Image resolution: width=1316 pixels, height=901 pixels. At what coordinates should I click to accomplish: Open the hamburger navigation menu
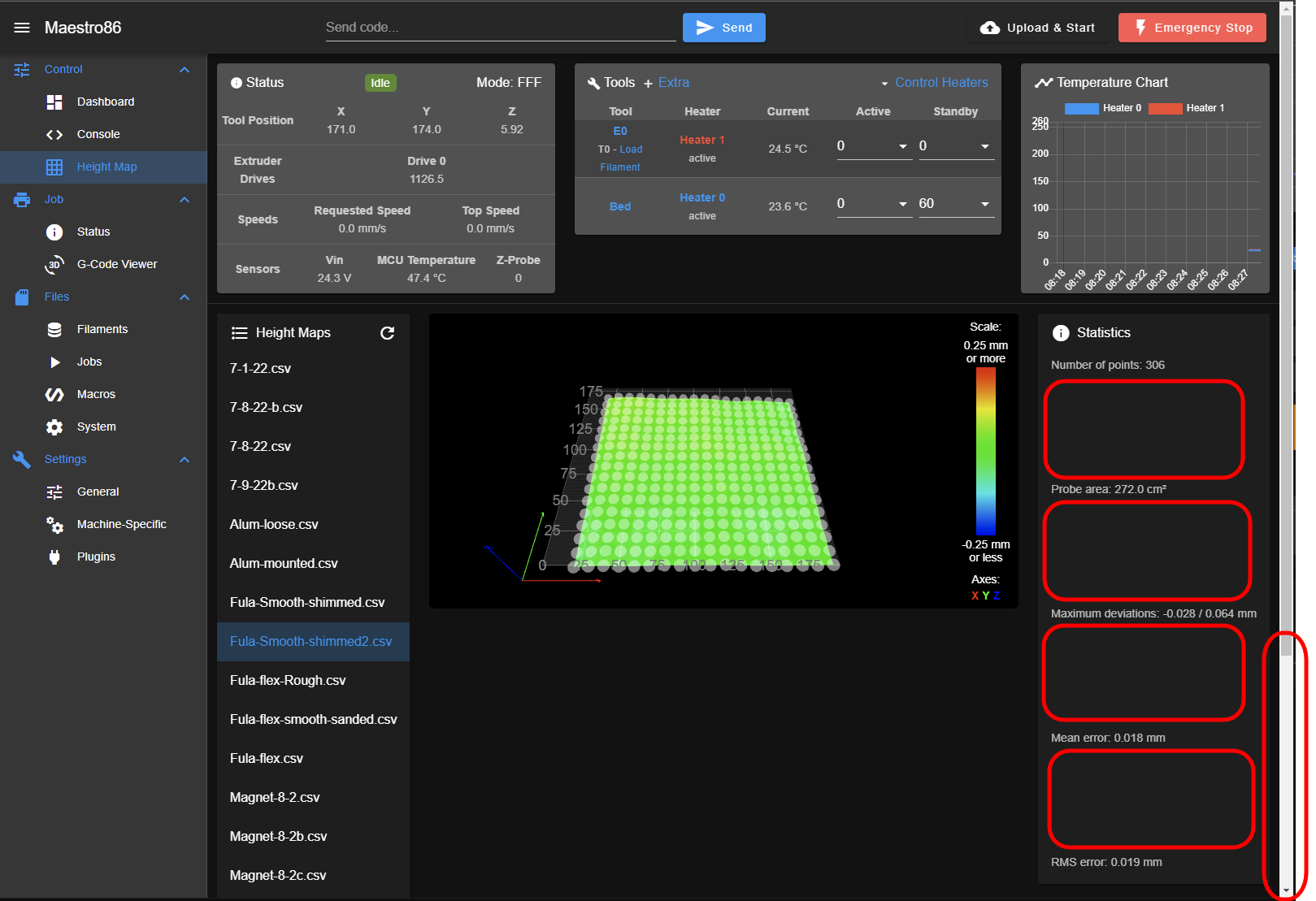[x=22, y=28]
